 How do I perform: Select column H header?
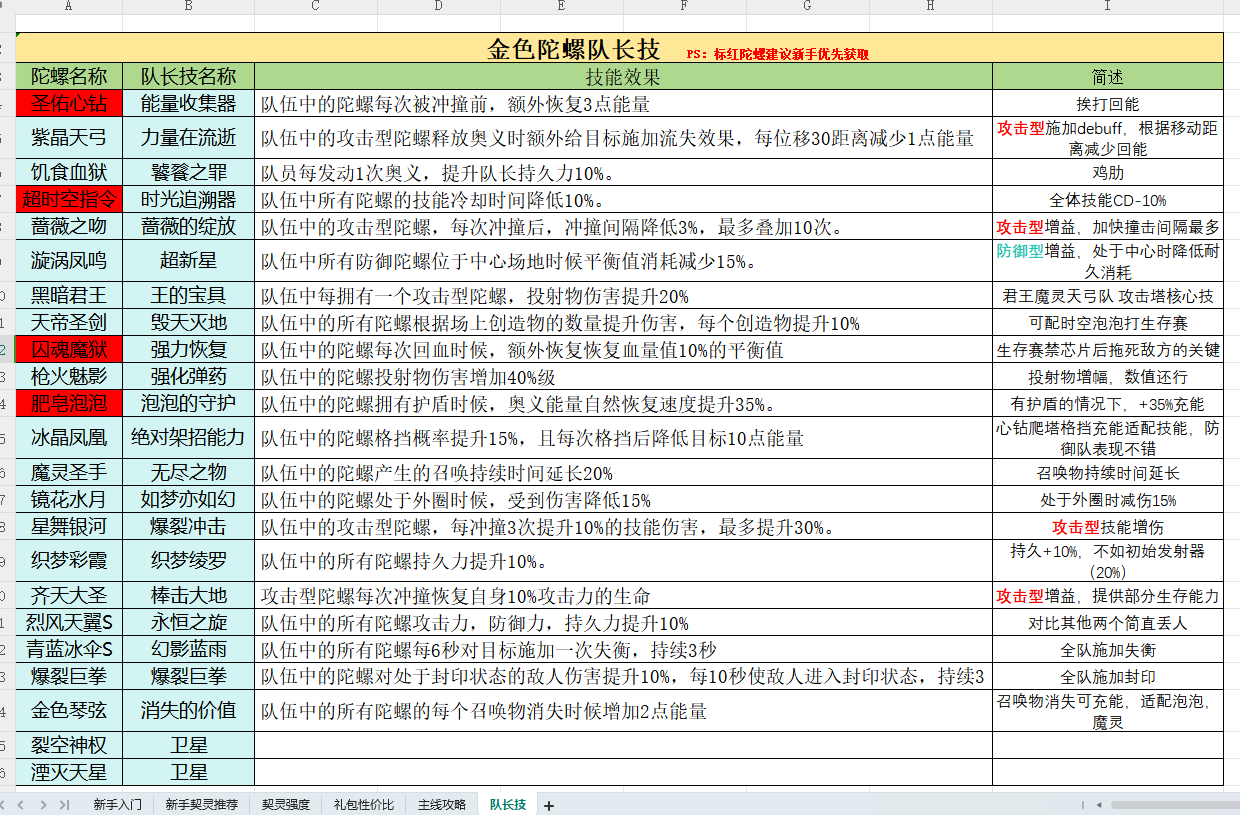tap(931, 7)
